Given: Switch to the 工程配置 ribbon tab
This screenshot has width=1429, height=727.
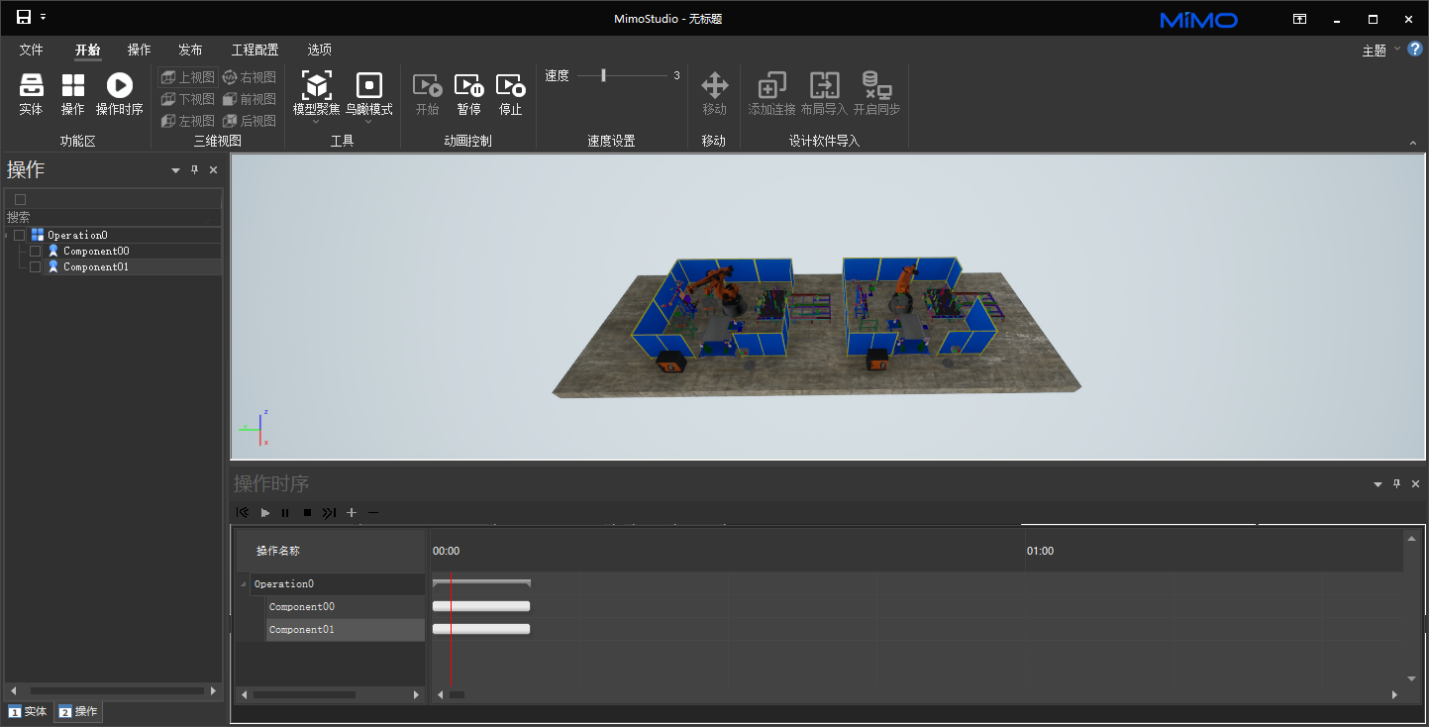Looking at the screenshot, I should (255, 50).
